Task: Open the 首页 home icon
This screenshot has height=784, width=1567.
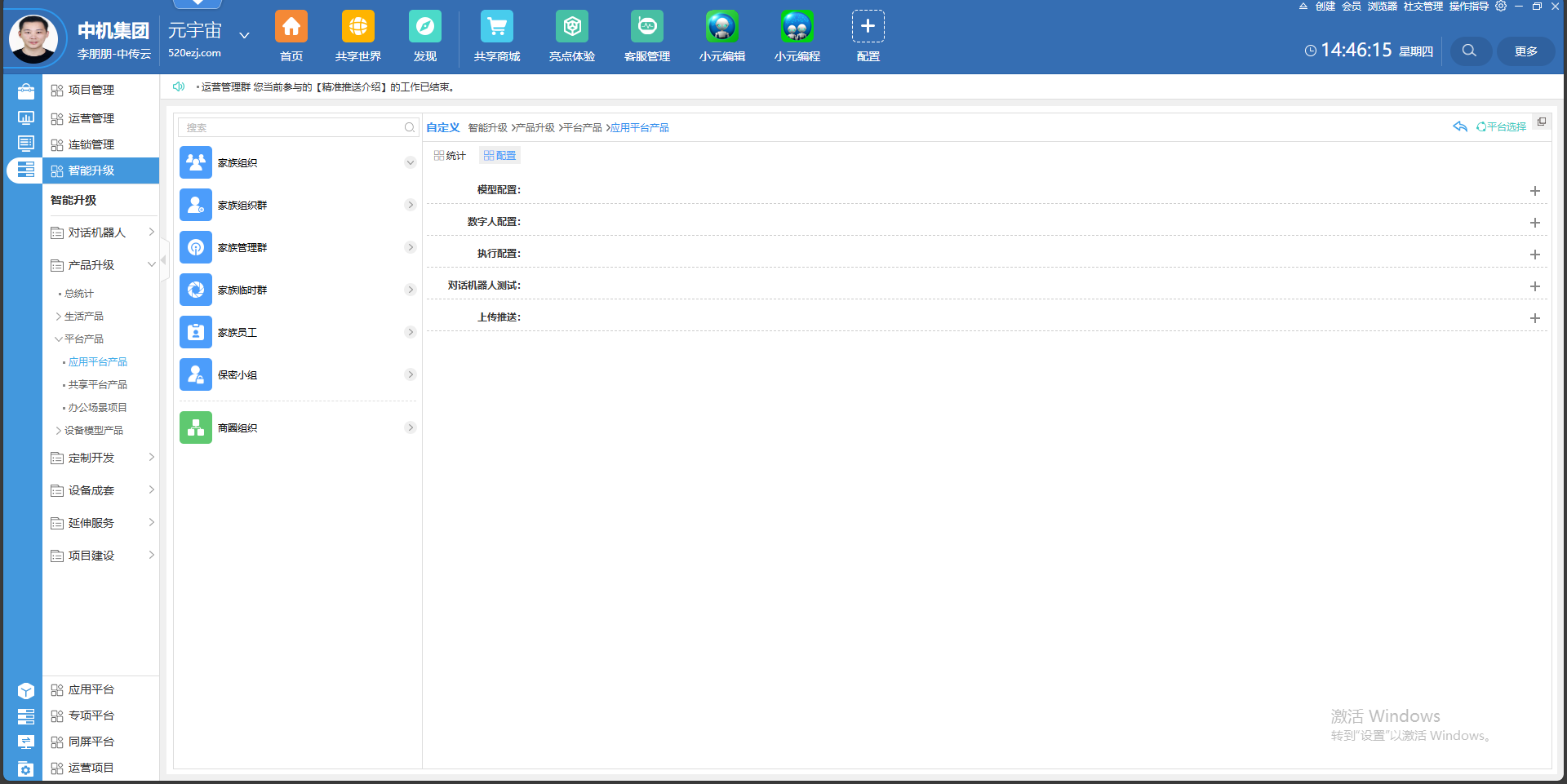Action: pos(291,27)
